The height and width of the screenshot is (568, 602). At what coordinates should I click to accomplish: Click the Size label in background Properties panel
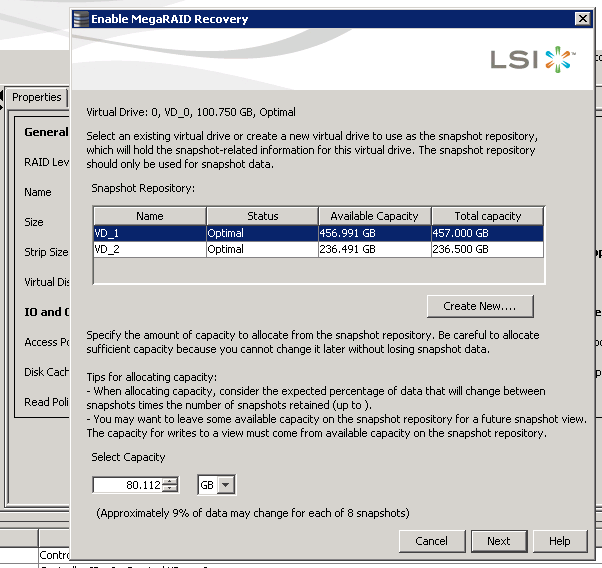(34, 222)
